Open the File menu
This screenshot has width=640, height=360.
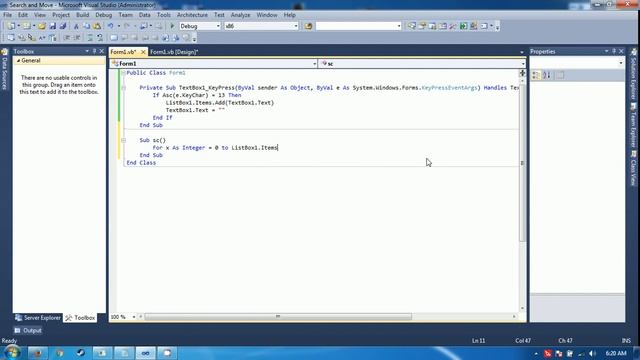[7, 15]
